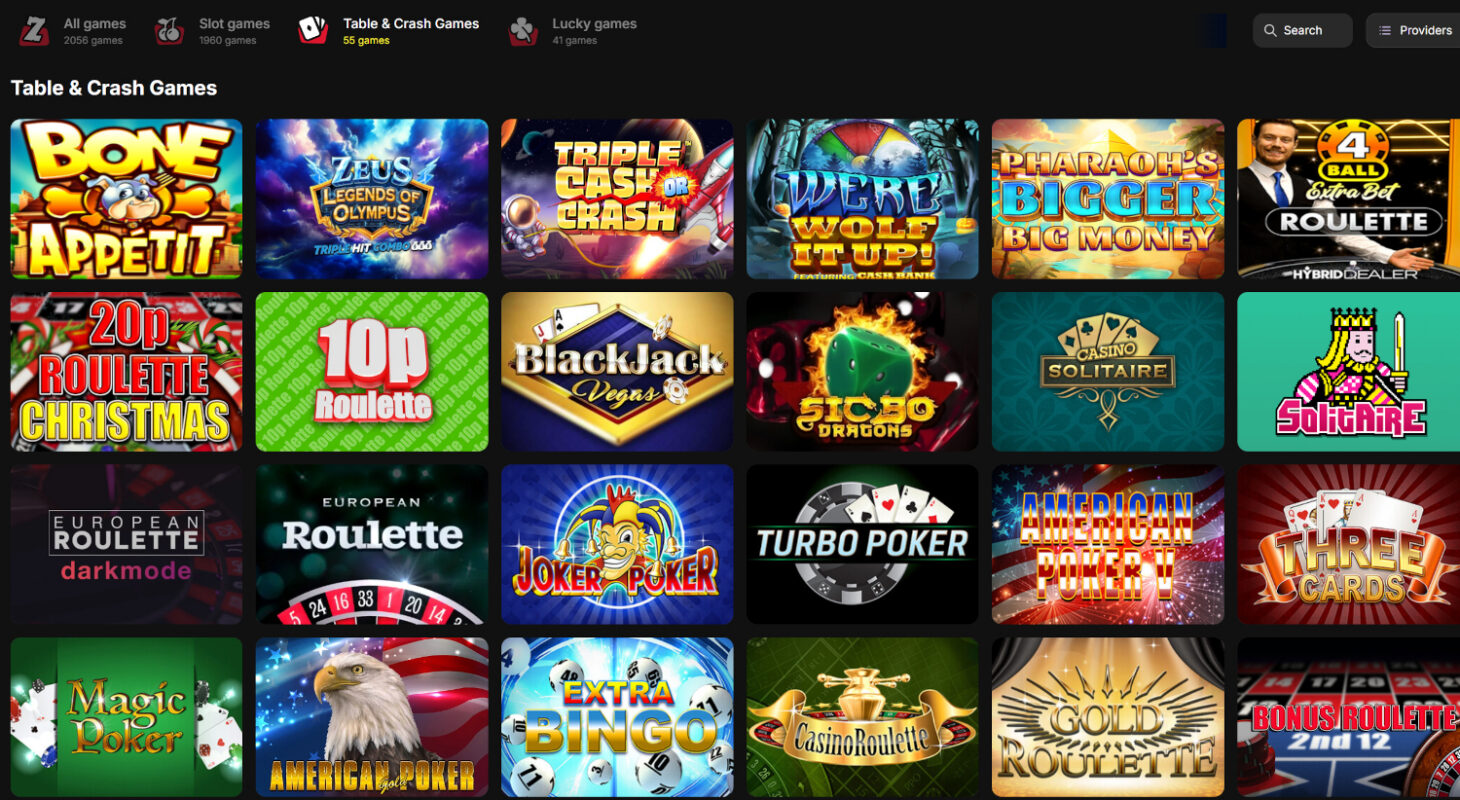Switch to the Slot games tab

[213, 31]
